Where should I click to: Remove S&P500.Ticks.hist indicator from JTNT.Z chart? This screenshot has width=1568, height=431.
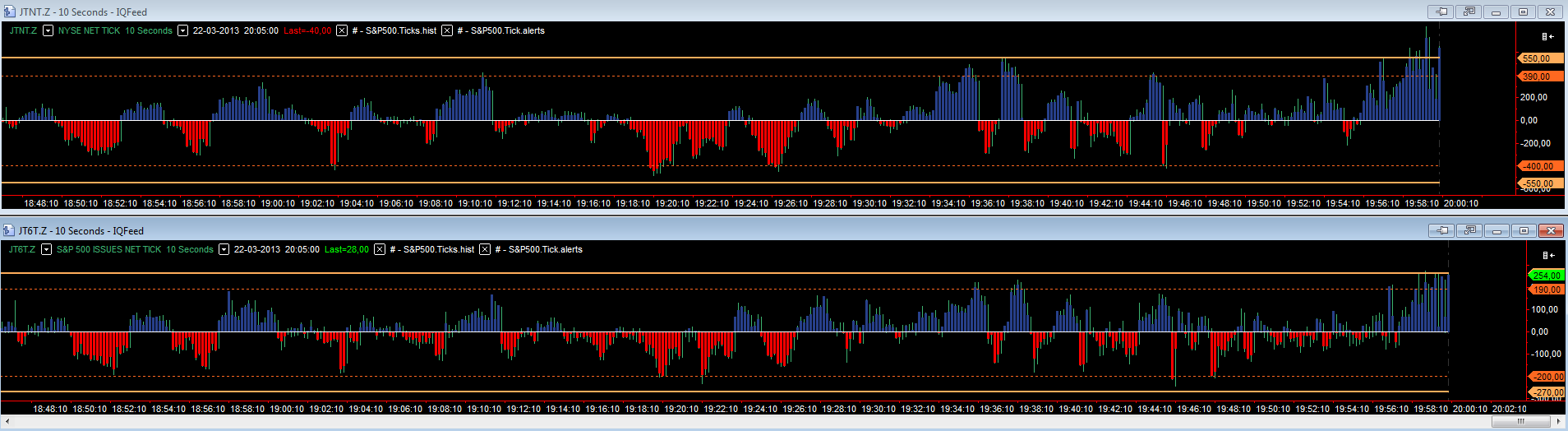point(342,30)
